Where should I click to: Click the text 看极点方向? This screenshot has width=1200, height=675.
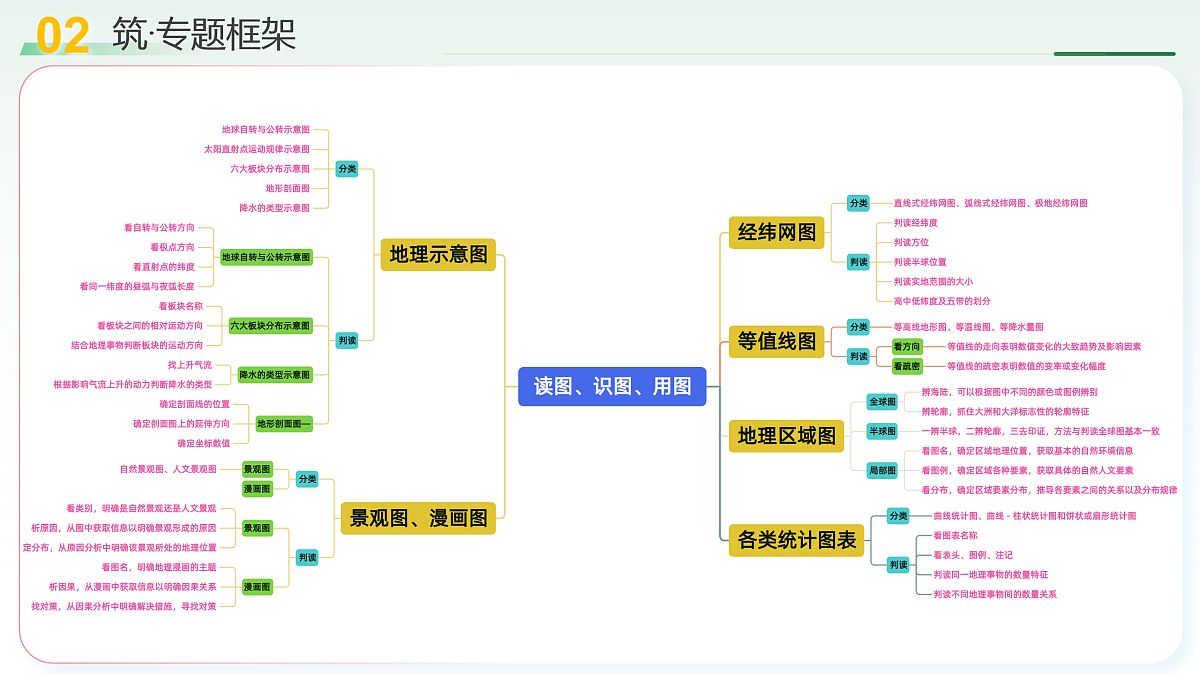pyautogui.click(x=173, y=247)
